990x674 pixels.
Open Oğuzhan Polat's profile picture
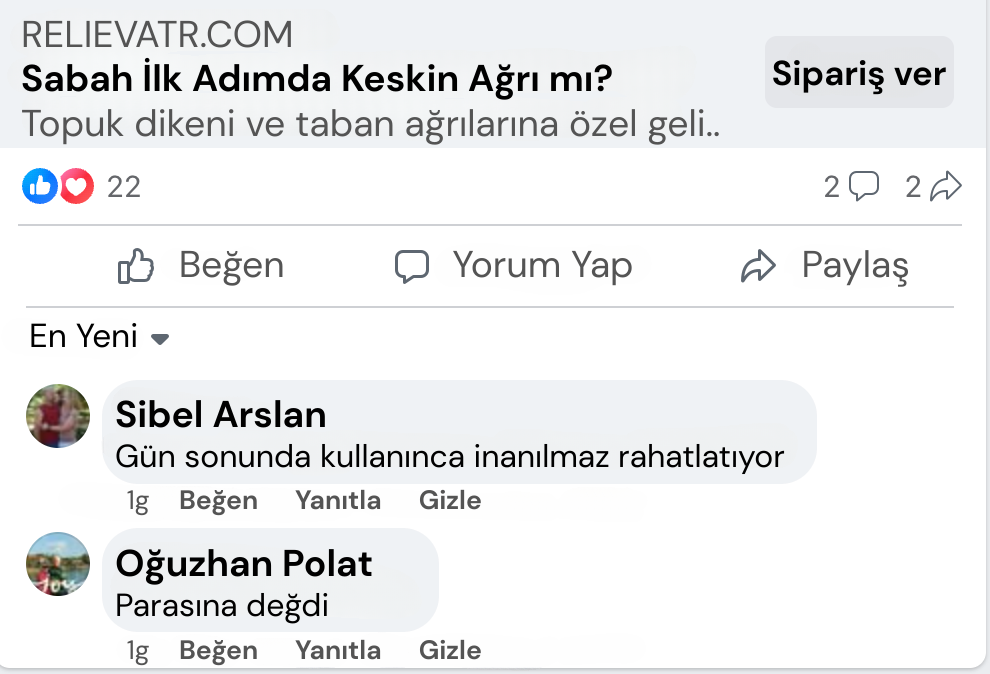[x=58, y=564]
